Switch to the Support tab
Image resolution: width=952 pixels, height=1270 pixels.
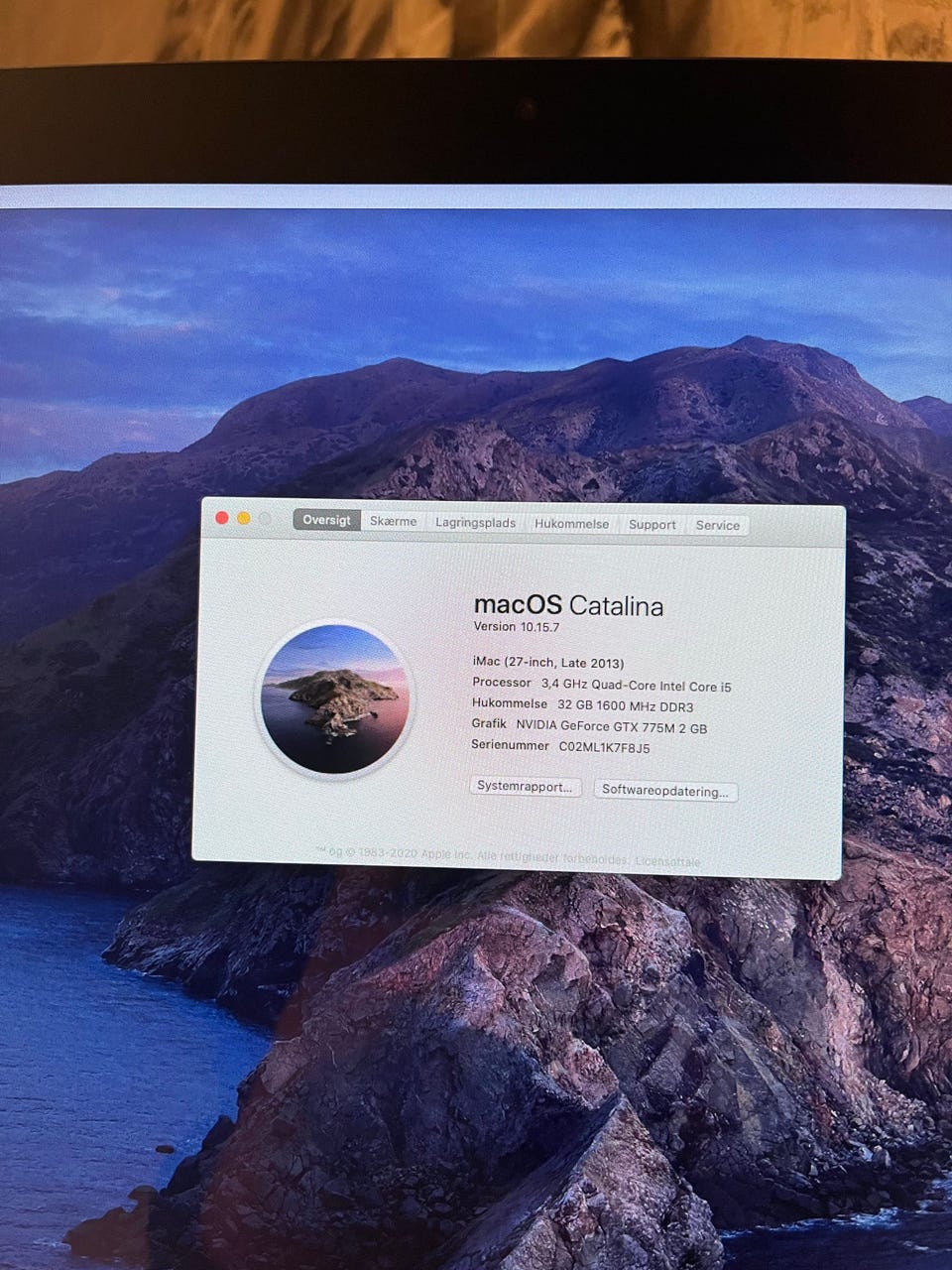coord(653,525)
